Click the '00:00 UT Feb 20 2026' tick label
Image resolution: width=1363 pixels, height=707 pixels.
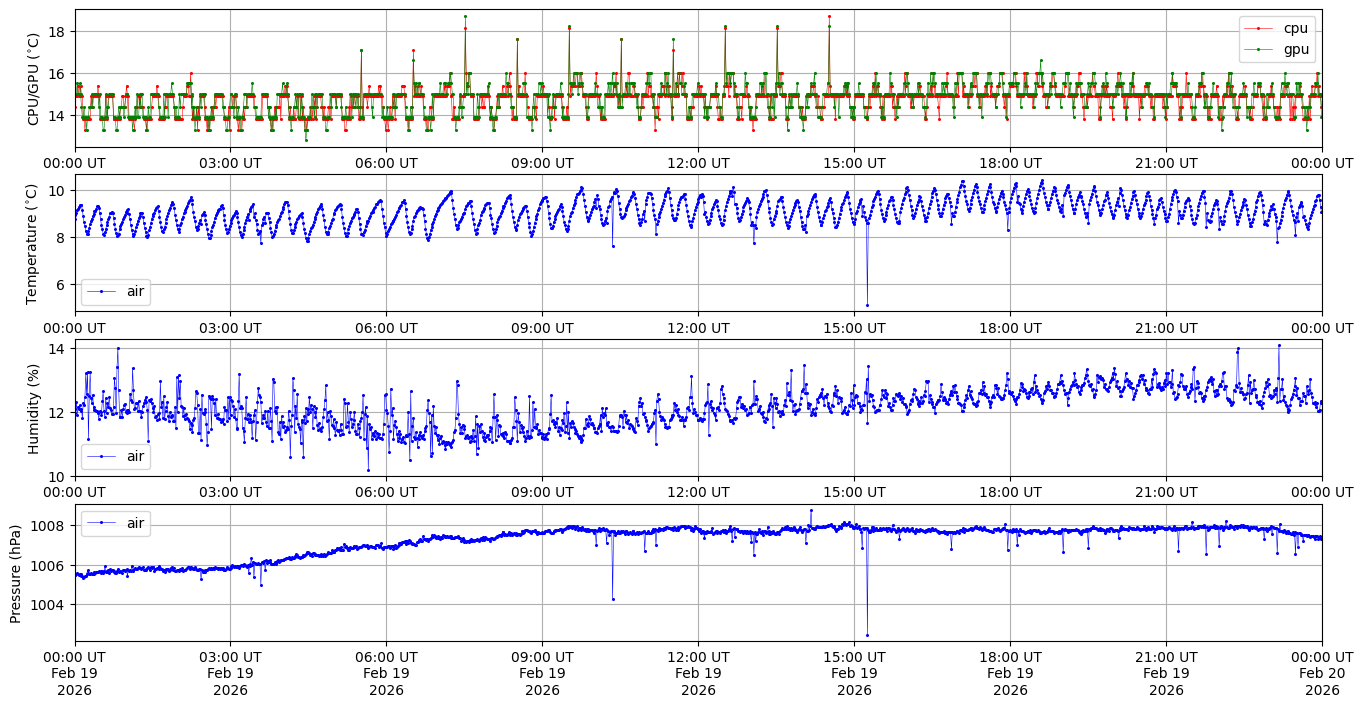[1322, 674]
